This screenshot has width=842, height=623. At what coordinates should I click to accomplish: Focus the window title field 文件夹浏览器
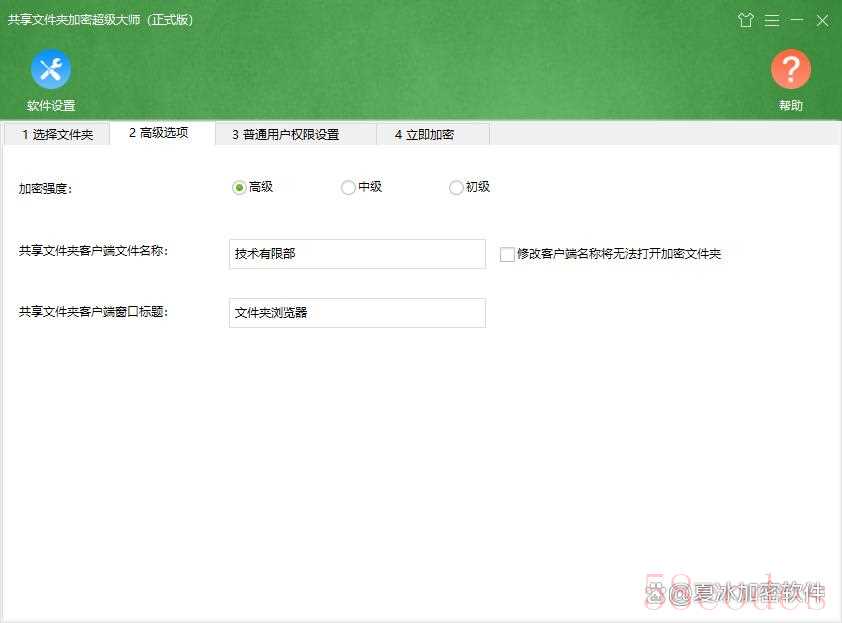[356, 313]
